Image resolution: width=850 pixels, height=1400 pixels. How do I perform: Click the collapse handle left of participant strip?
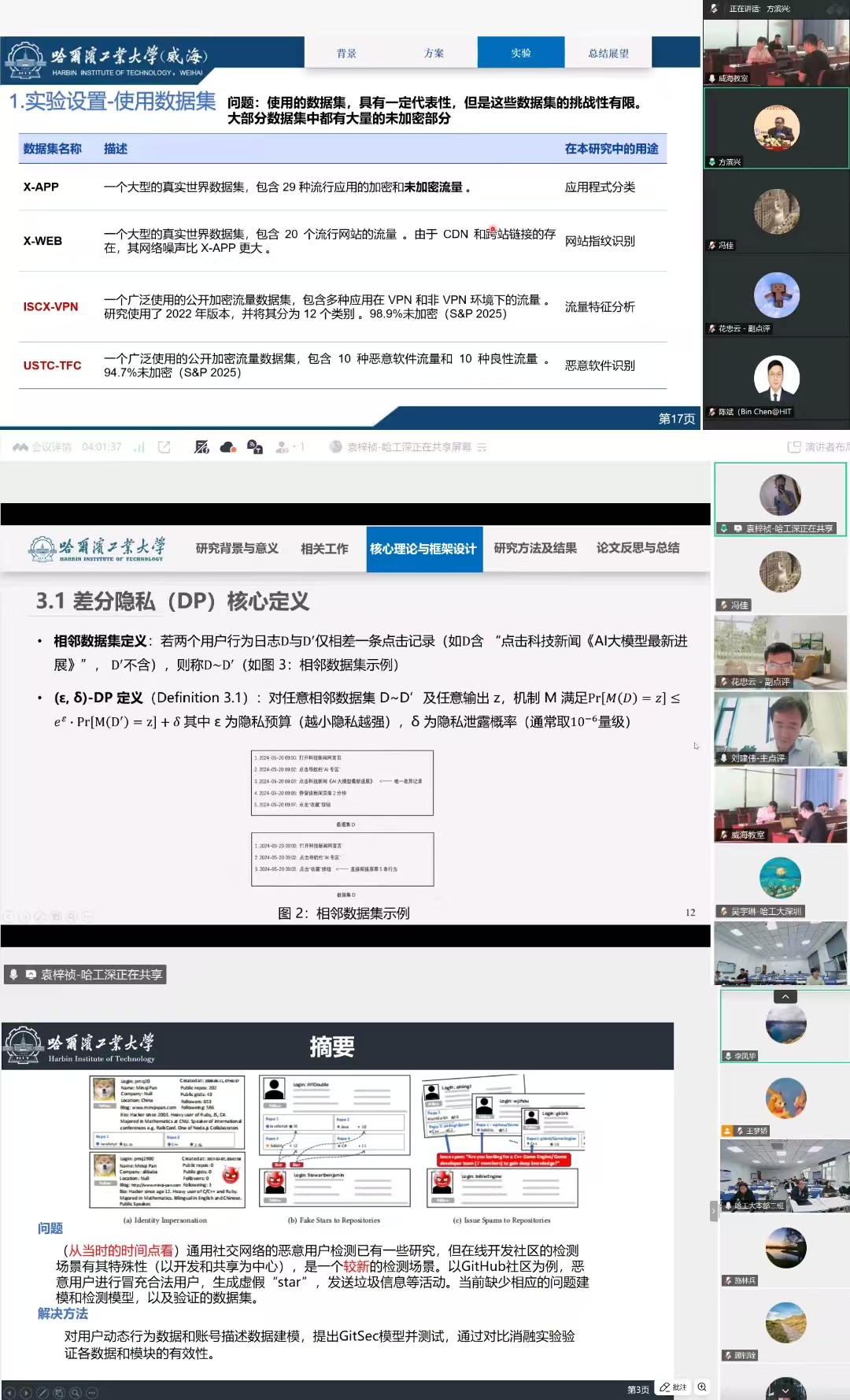click(x=714, y=1210)
